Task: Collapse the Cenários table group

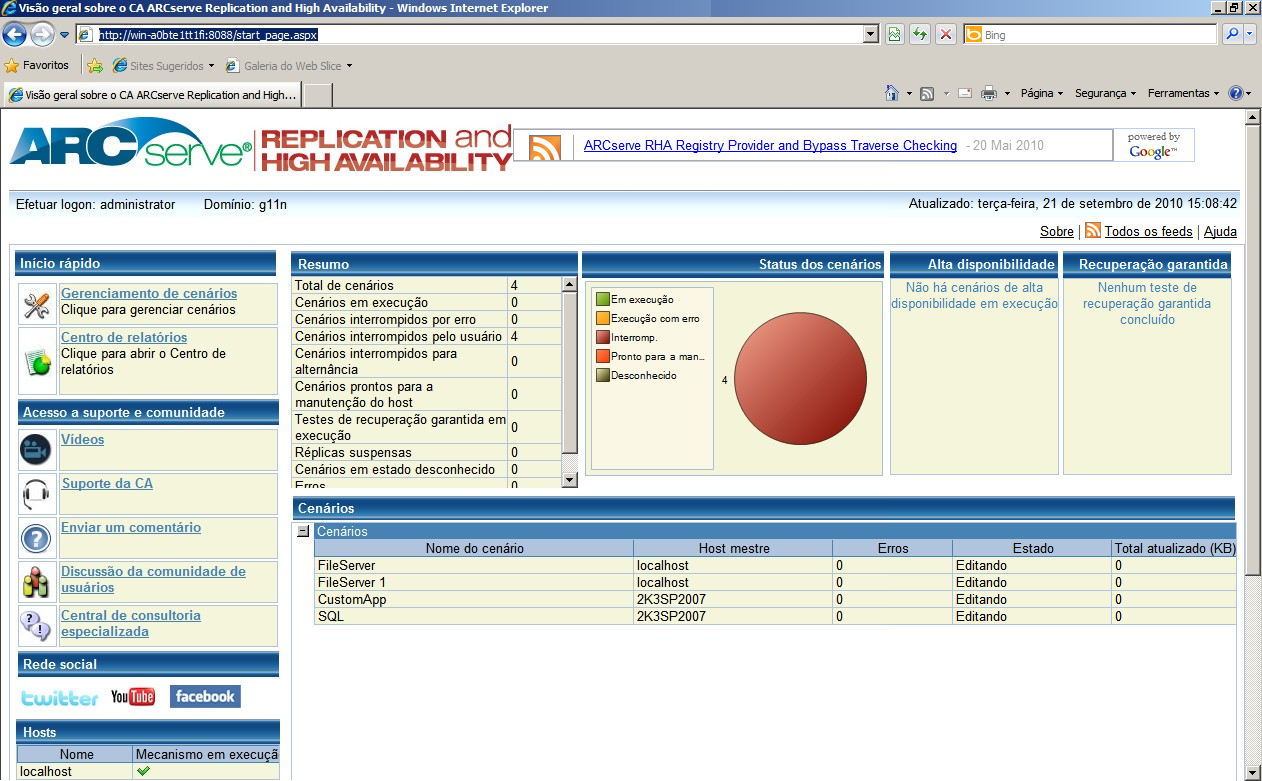Action: click(303, 532)
